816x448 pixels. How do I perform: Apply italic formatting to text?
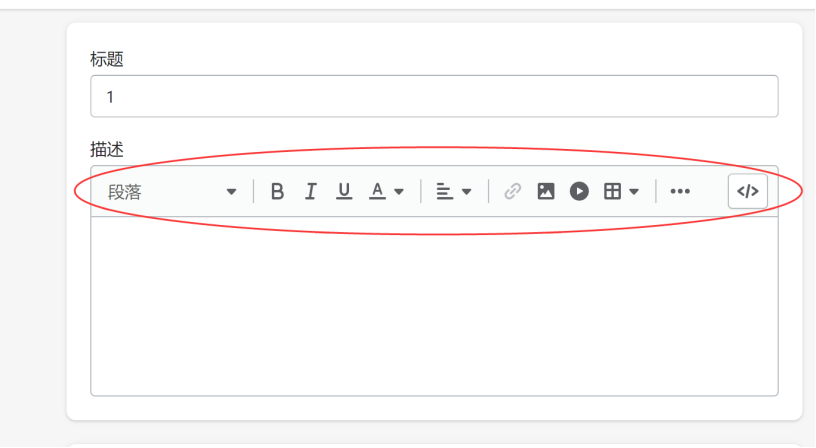click(311, 191)
